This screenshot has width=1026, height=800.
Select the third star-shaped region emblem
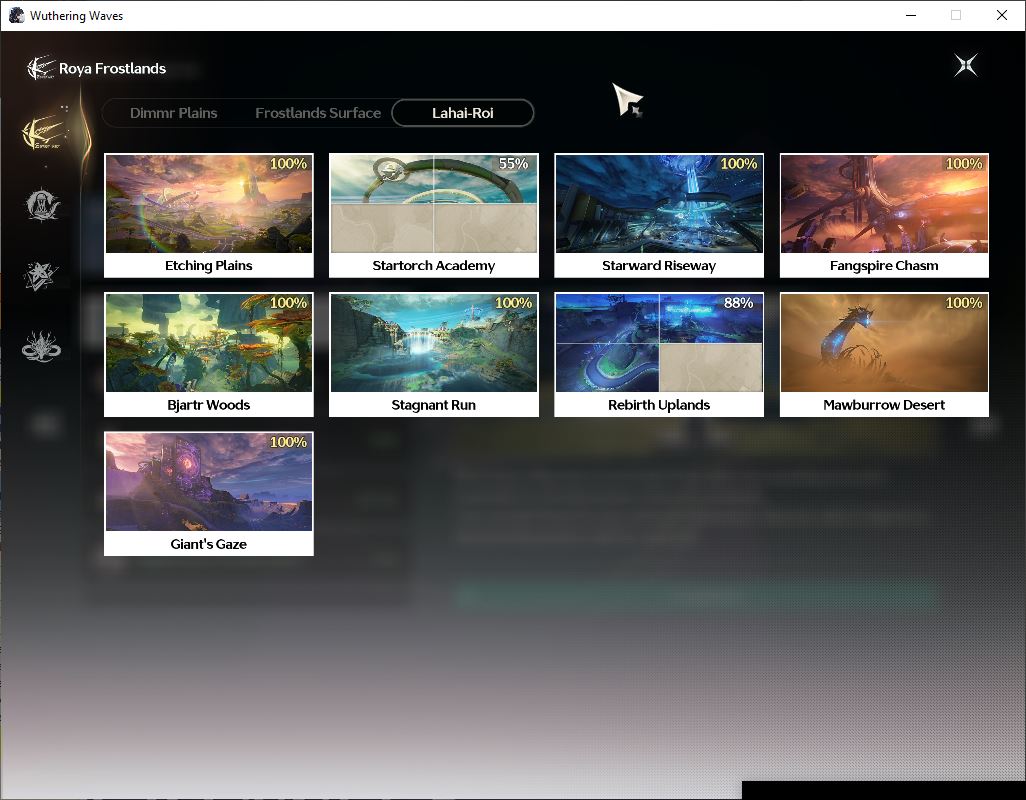pos(41,275)
